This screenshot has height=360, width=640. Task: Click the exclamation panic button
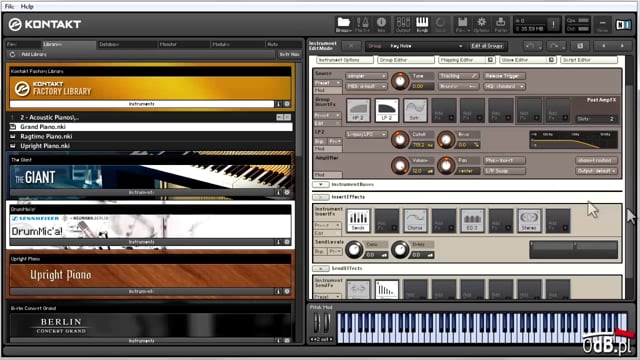[x=553, y=24]
